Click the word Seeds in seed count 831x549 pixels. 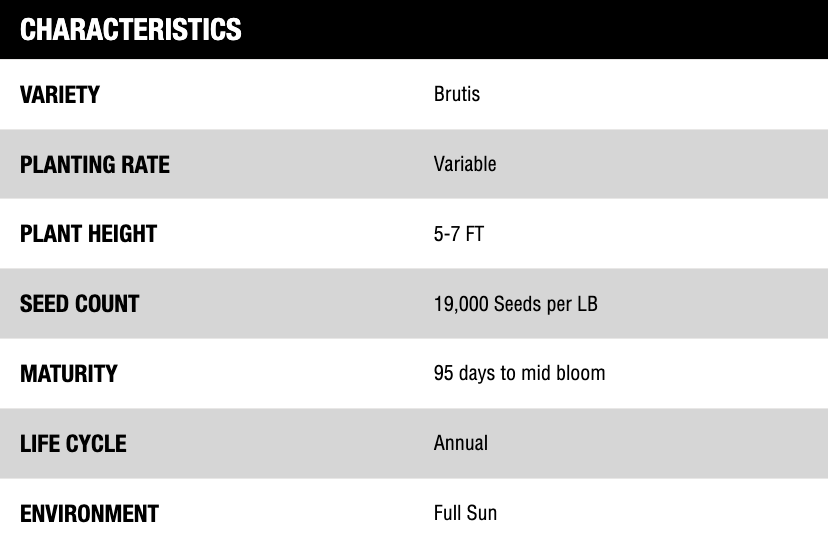(x=518, y=304)
